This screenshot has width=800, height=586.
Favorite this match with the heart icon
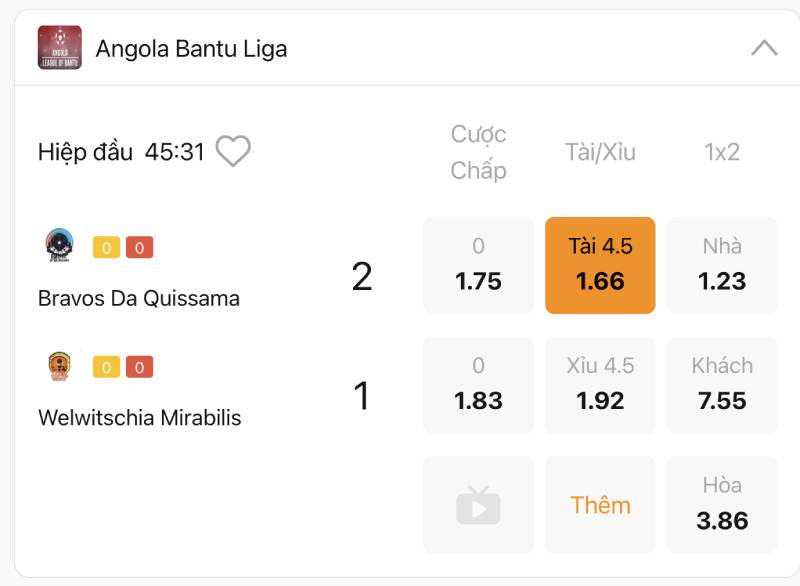(x=233, y=152)
